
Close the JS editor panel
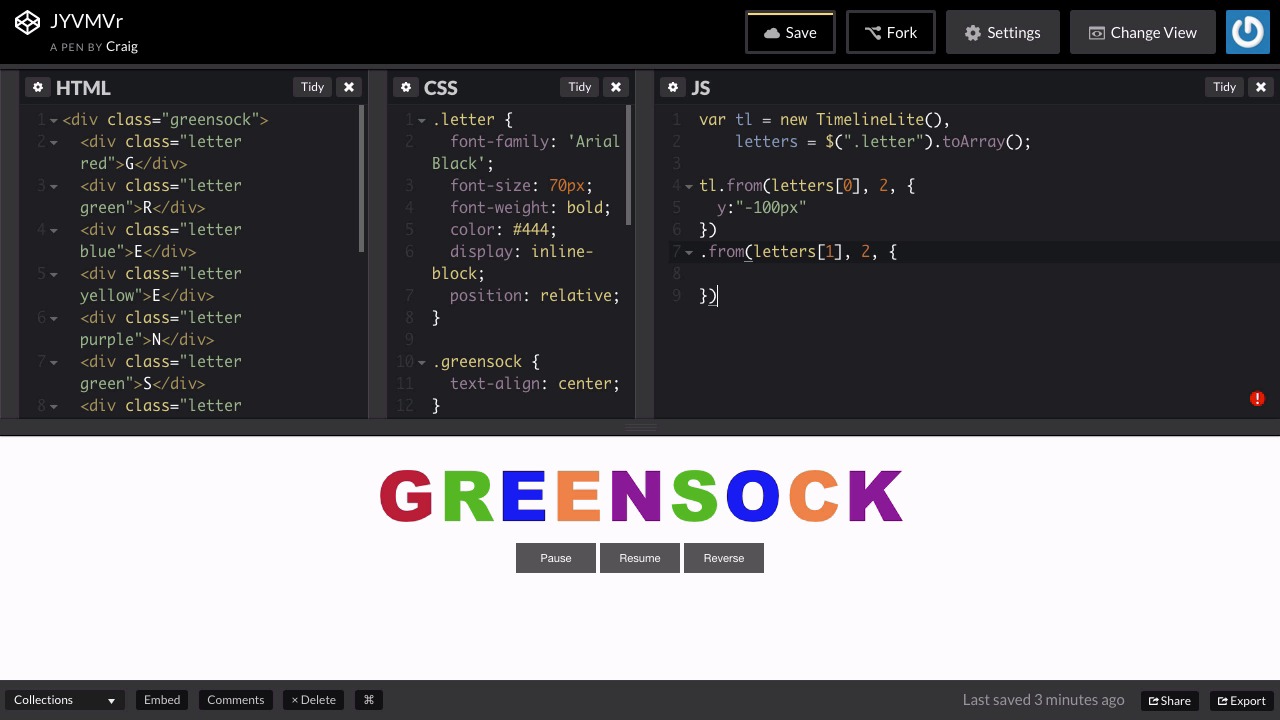click(1261, 87)
